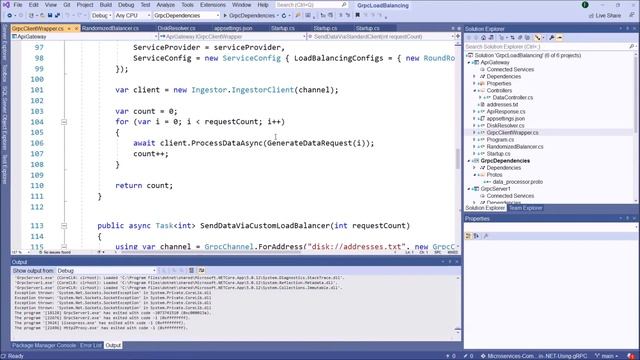Open the File menu
Image resolution: width=640 pixels, height=360 pixels.
[18, 5]
